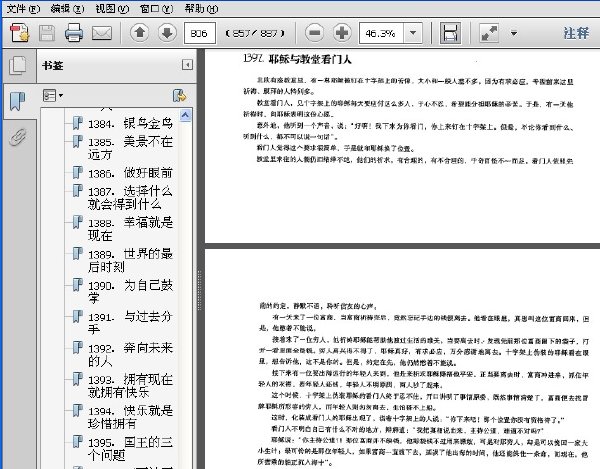Click the document heading 耶稣与教堂看门人

coord(310,59)
